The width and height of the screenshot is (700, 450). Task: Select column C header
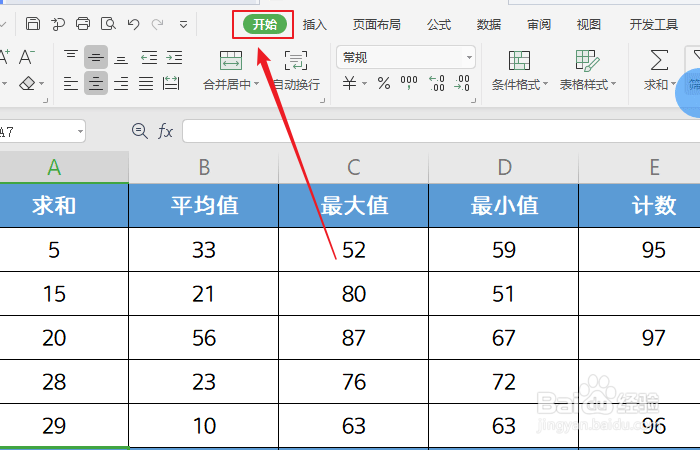point(354,167)
